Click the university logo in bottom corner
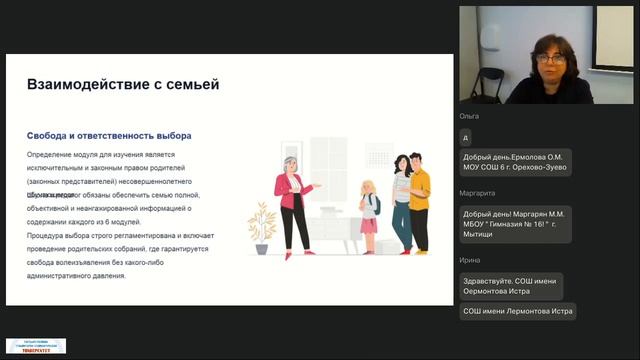This screenshot has height=360, width=640. [36, 346]
